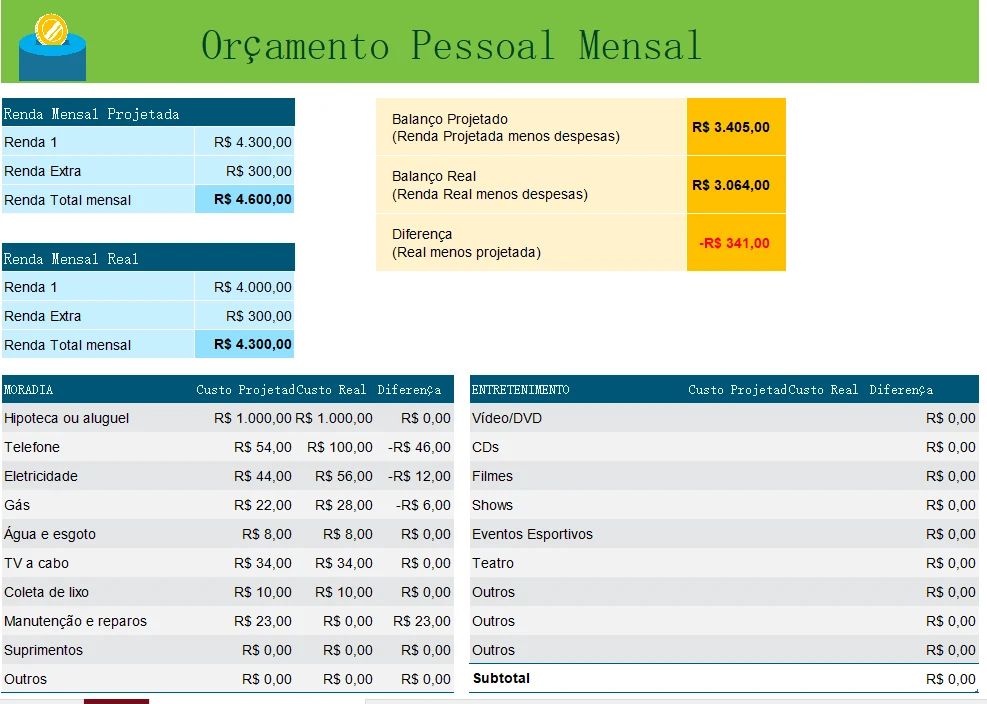Viewport: 987px width, 704px height.
Task: Select the Eventos Esportivos row label
Action: (532, 535)
